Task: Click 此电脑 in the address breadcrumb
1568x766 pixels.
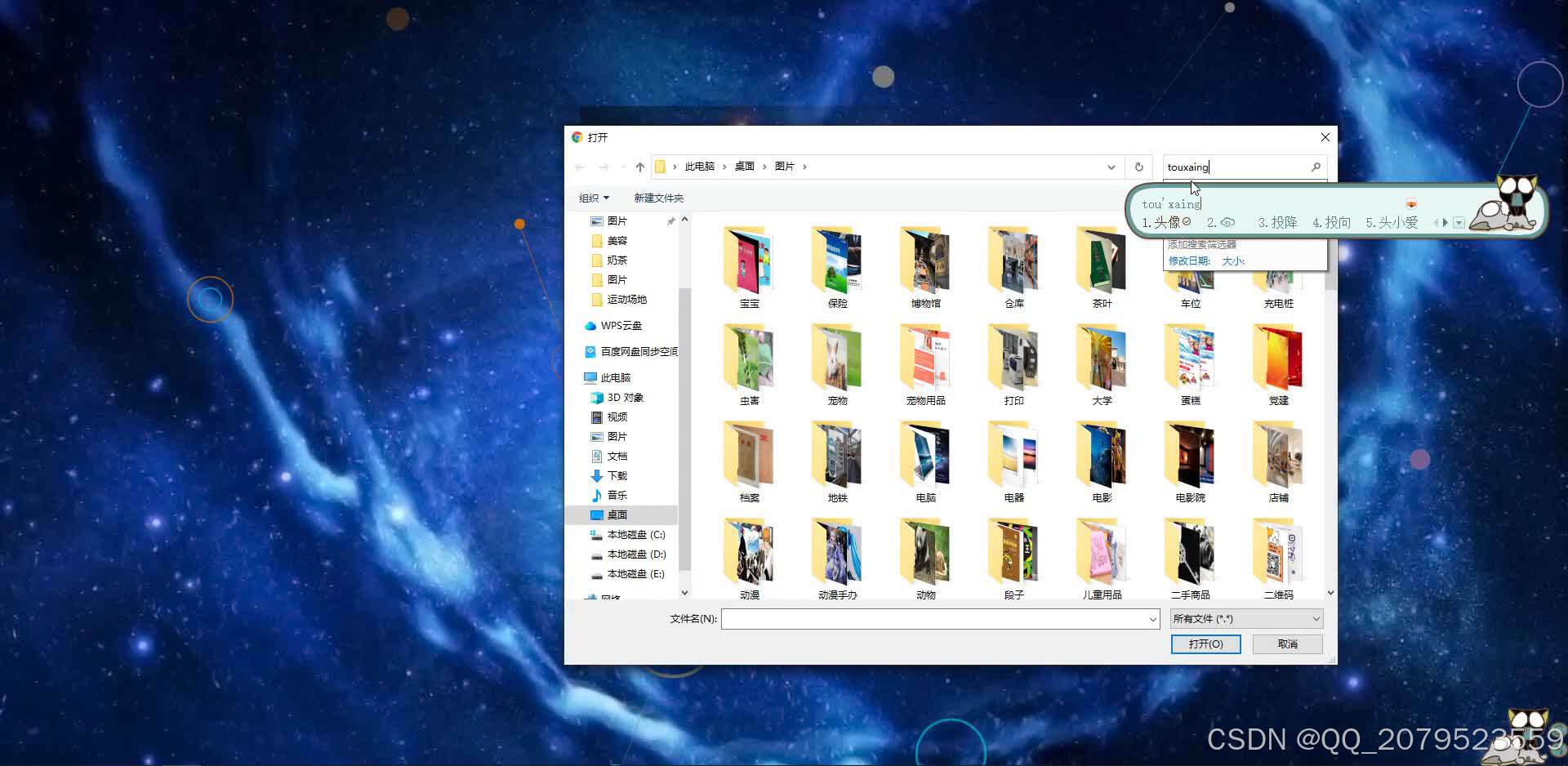Action: (x=699, y=167)
